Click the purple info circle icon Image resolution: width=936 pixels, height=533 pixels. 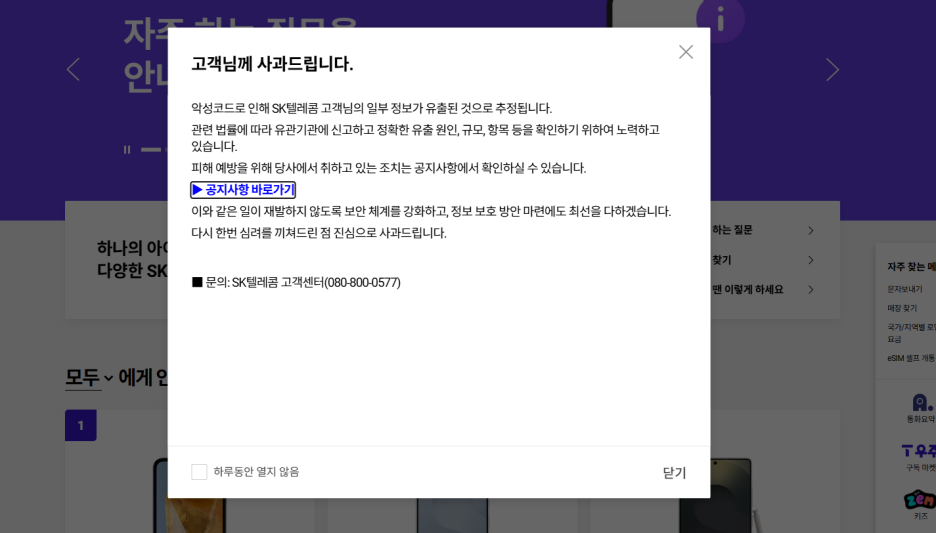pos(721,19)
